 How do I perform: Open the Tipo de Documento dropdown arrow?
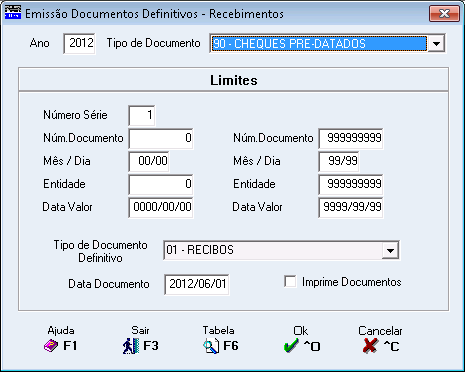(x=436, y=43)
